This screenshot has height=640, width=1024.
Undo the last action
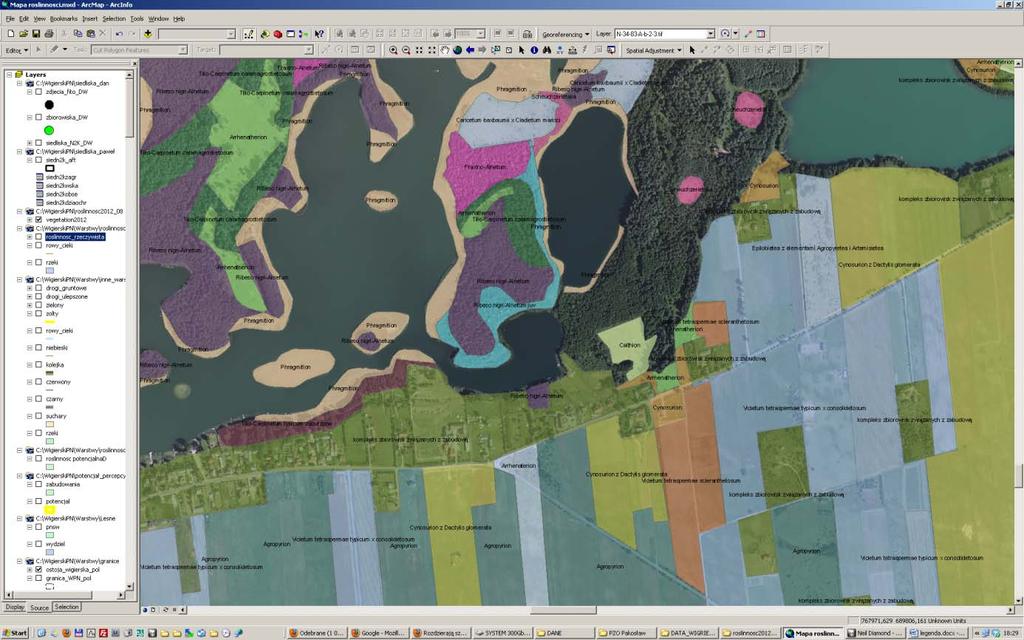[x=119, y=34]
